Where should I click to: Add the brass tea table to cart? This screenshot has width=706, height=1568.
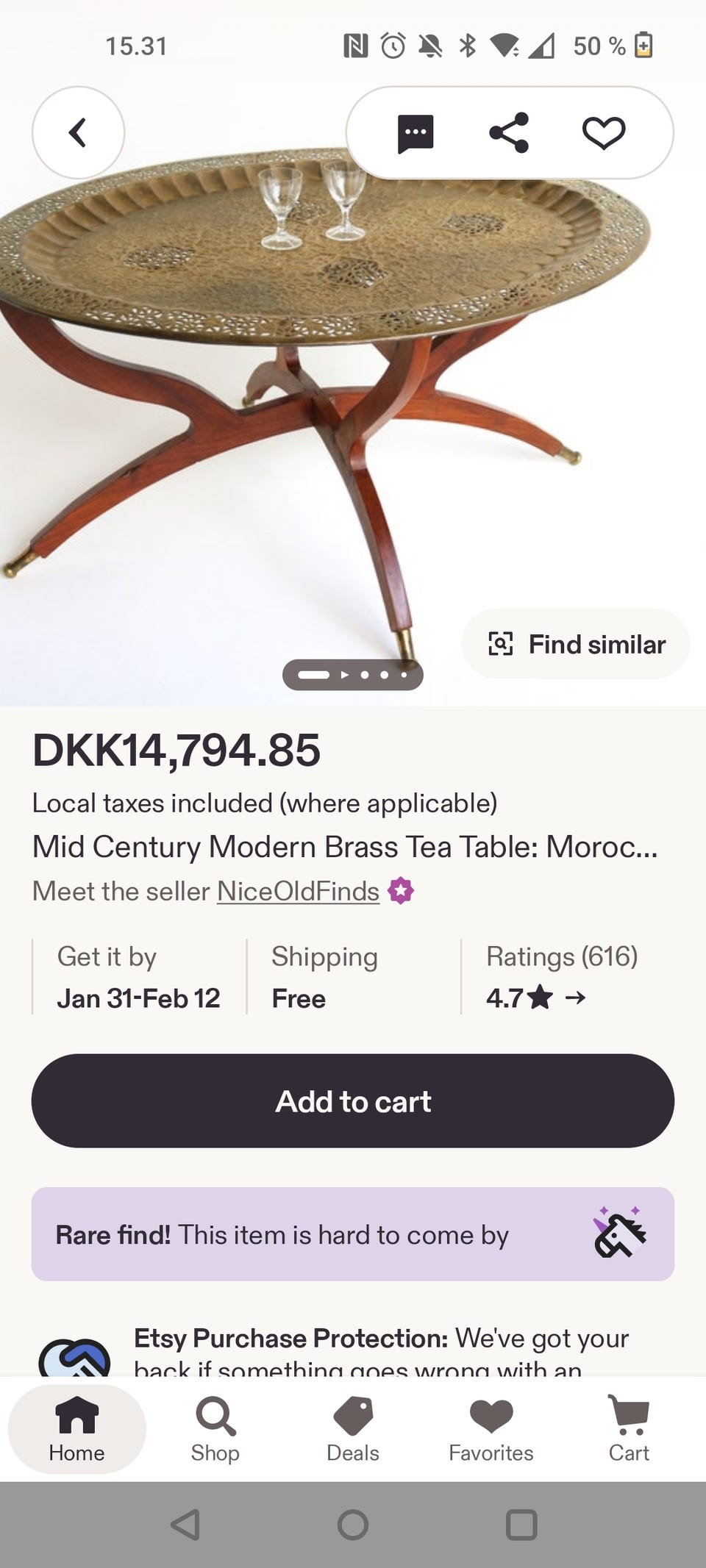353,1100
